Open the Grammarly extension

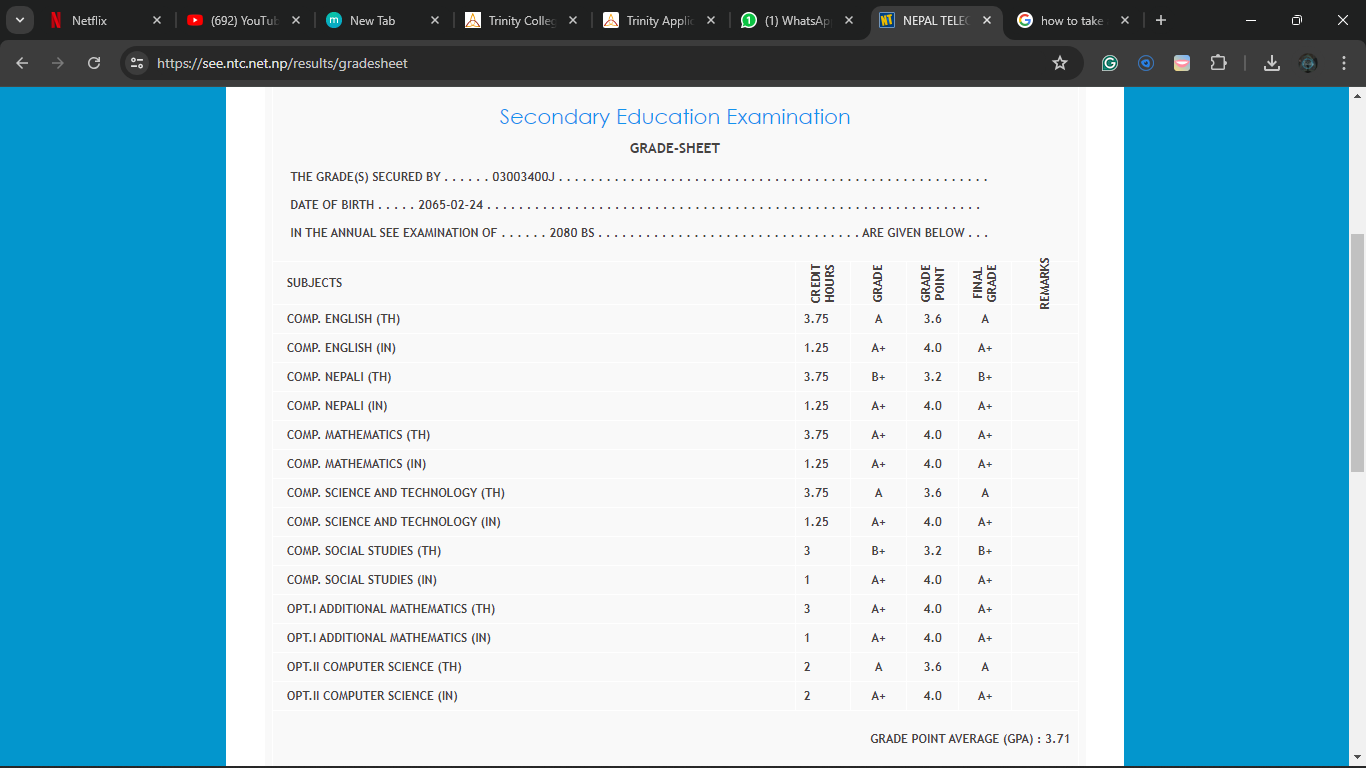[x=1109, y=63]
